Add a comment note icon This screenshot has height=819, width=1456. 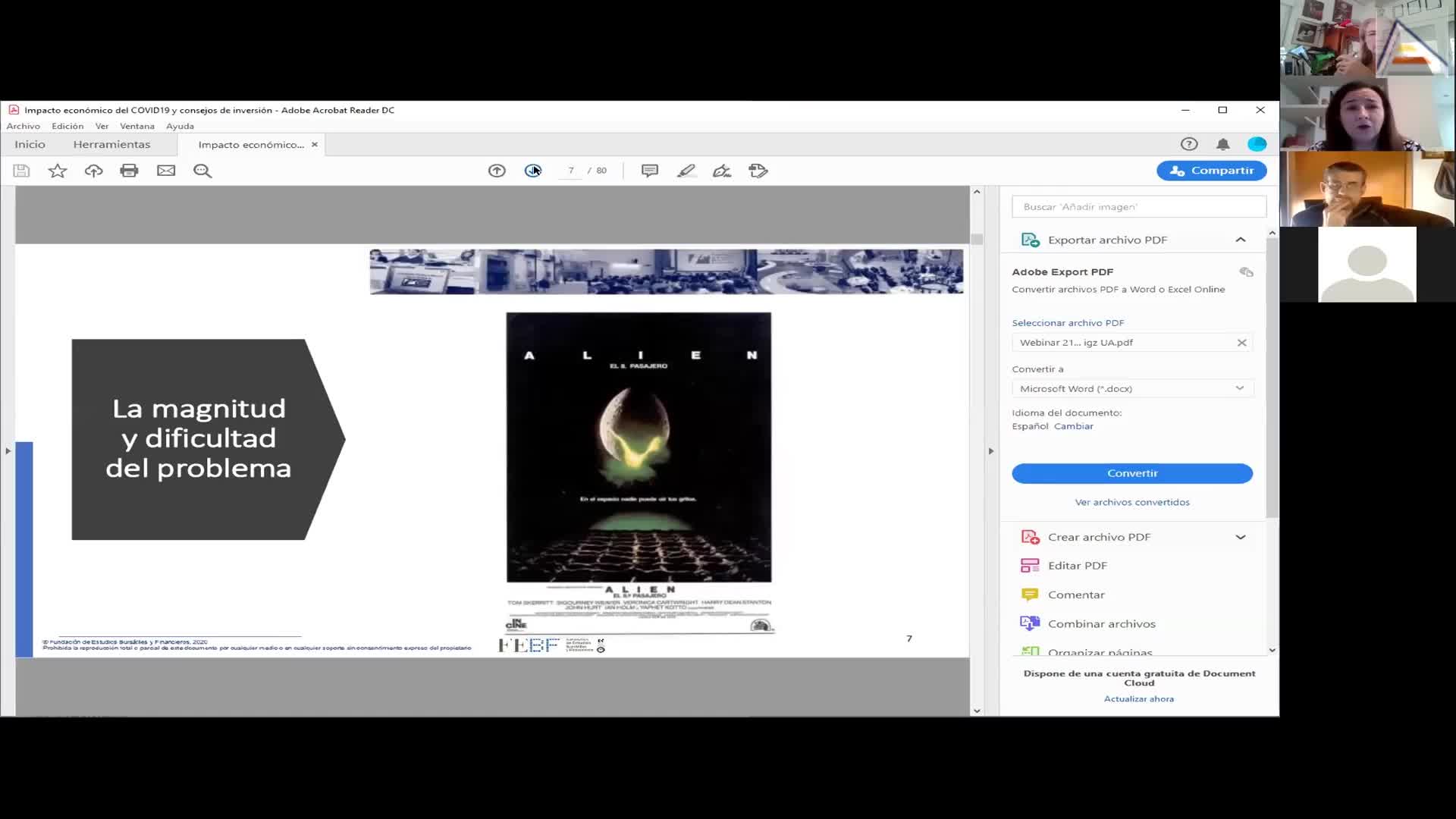coord(650,171)
